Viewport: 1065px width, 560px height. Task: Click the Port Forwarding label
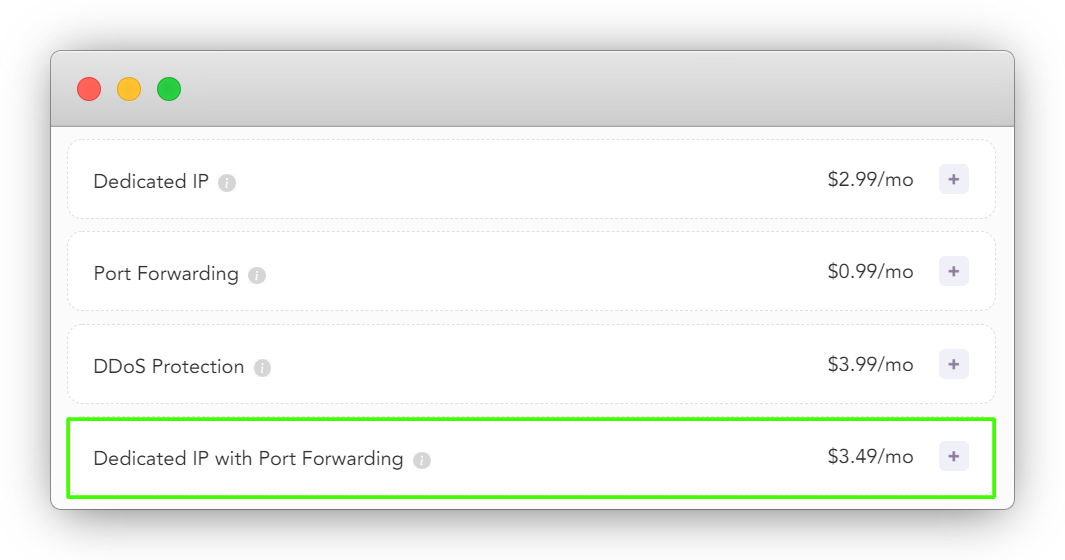(166, 274)
